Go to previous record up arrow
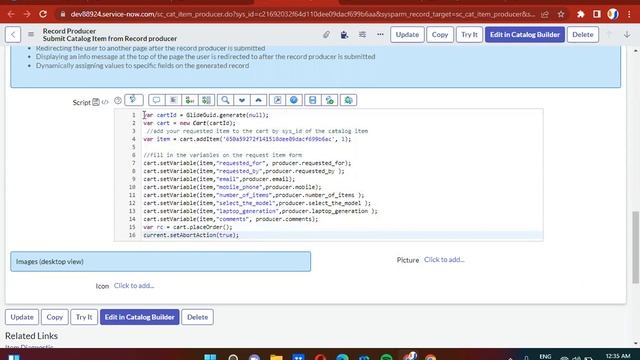 609,35
